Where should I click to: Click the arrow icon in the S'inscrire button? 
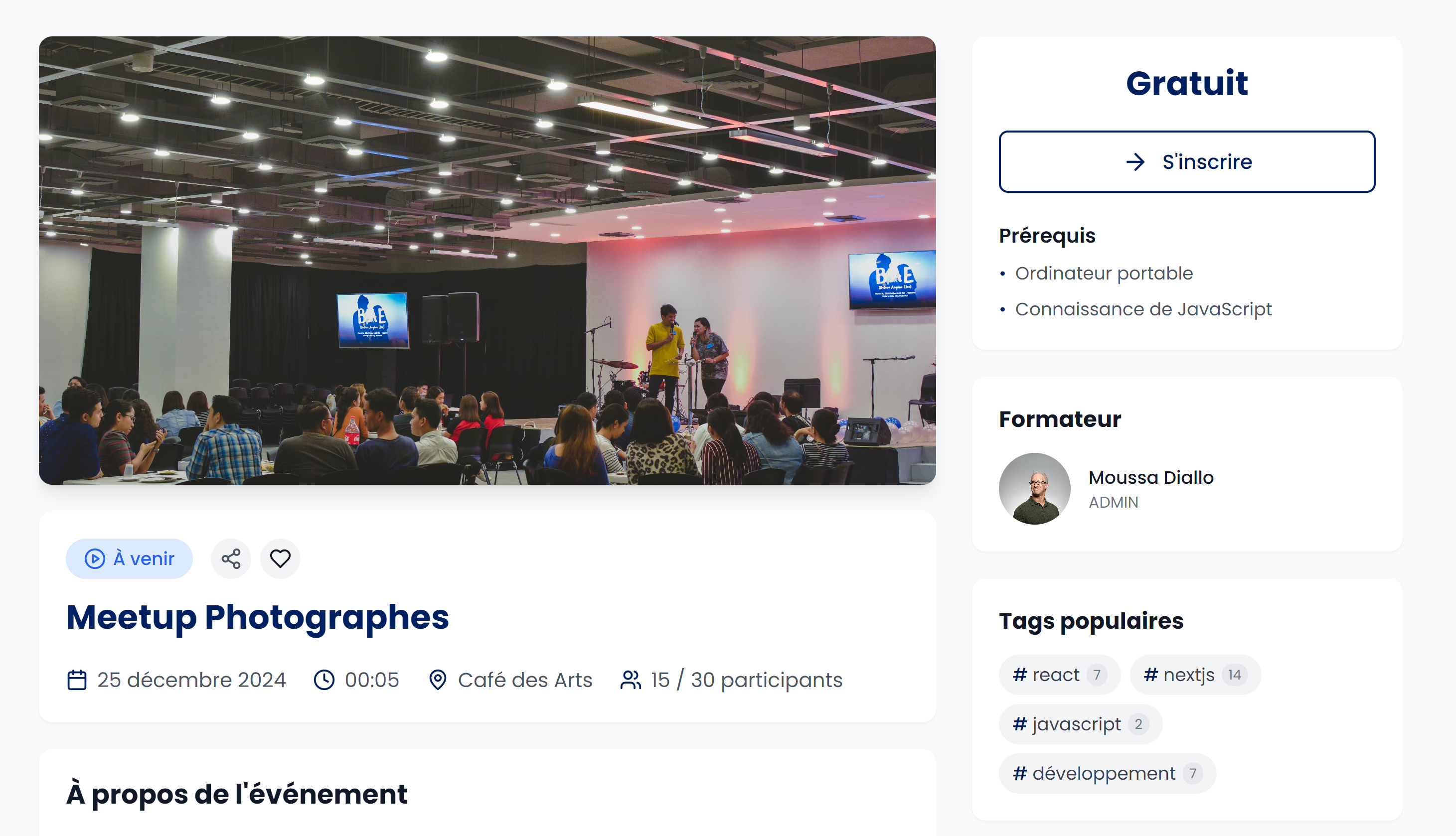tap(1135, 162)
